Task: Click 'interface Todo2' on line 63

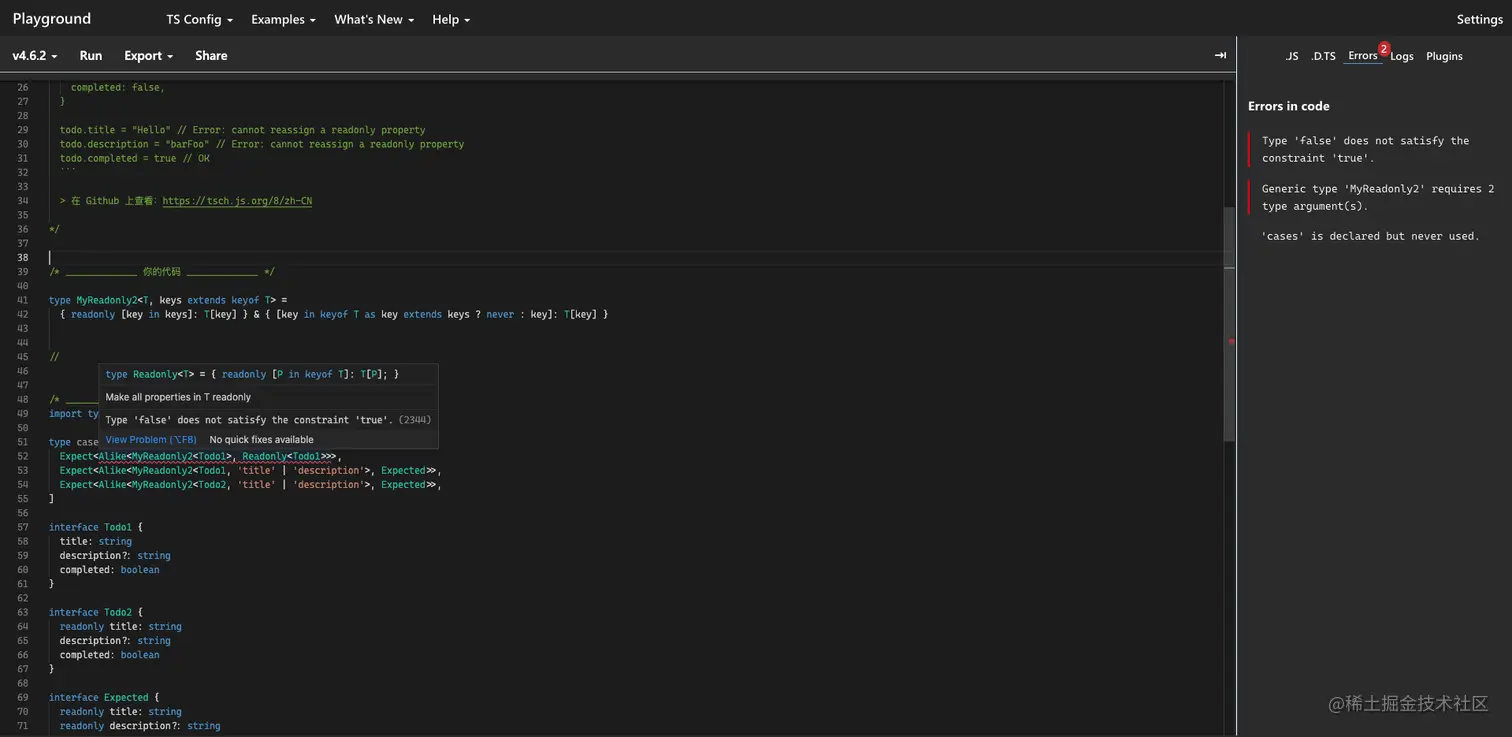Action: (x=90, y=612)
